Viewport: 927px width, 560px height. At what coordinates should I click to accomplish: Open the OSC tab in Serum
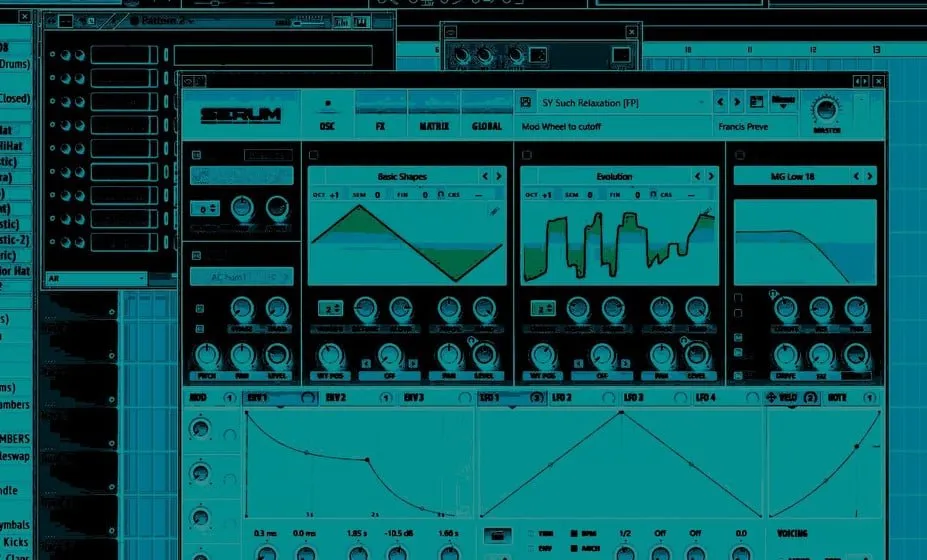[327, 114]
